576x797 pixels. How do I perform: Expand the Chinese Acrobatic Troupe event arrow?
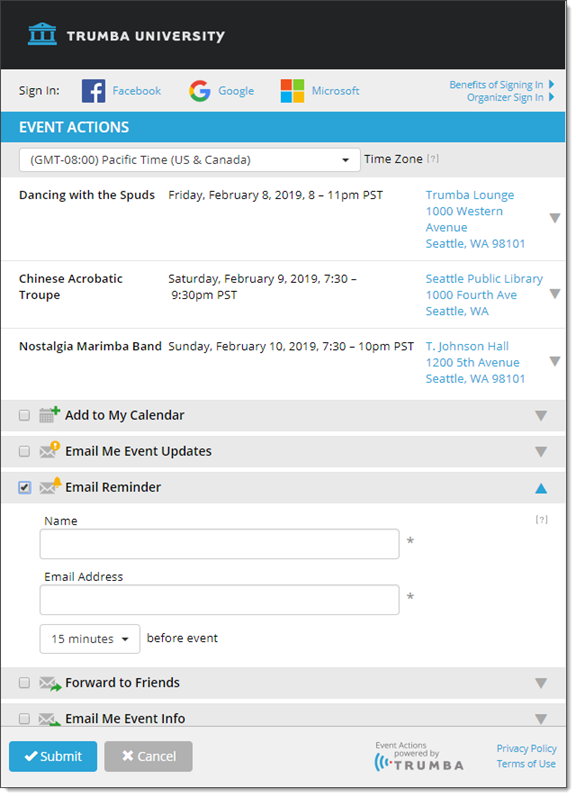pyautogui.click(x=555, y=294)
